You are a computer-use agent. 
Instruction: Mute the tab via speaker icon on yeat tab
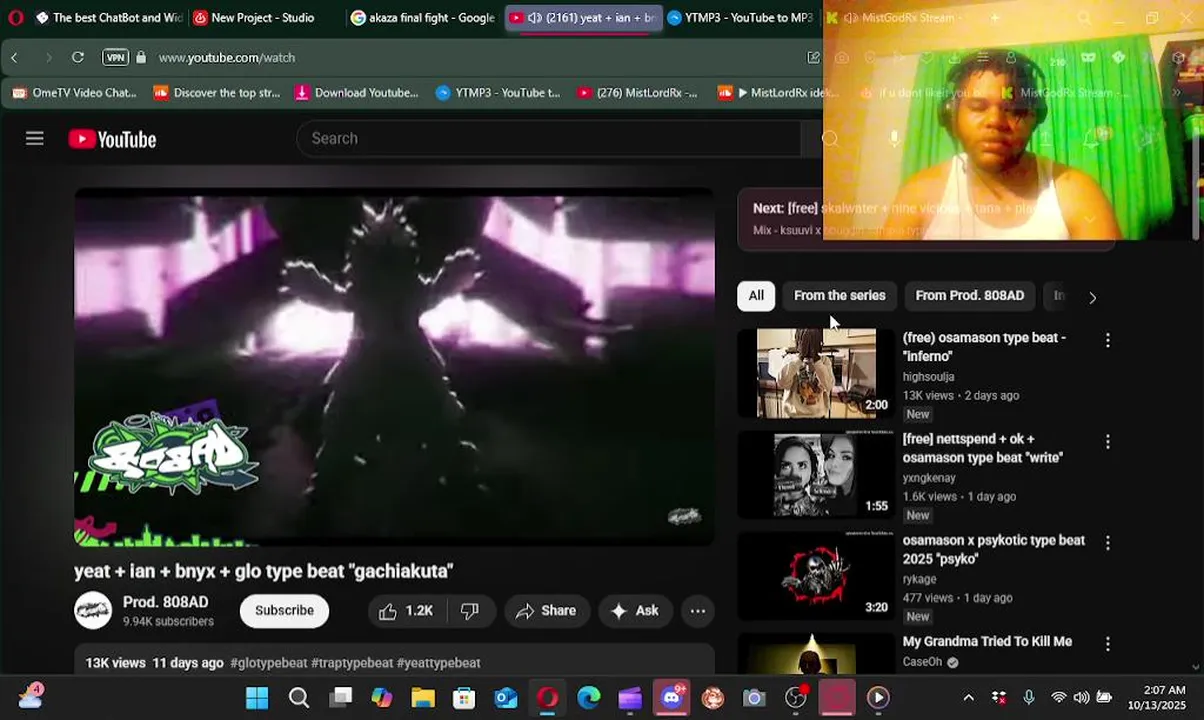tap(535, 18)
